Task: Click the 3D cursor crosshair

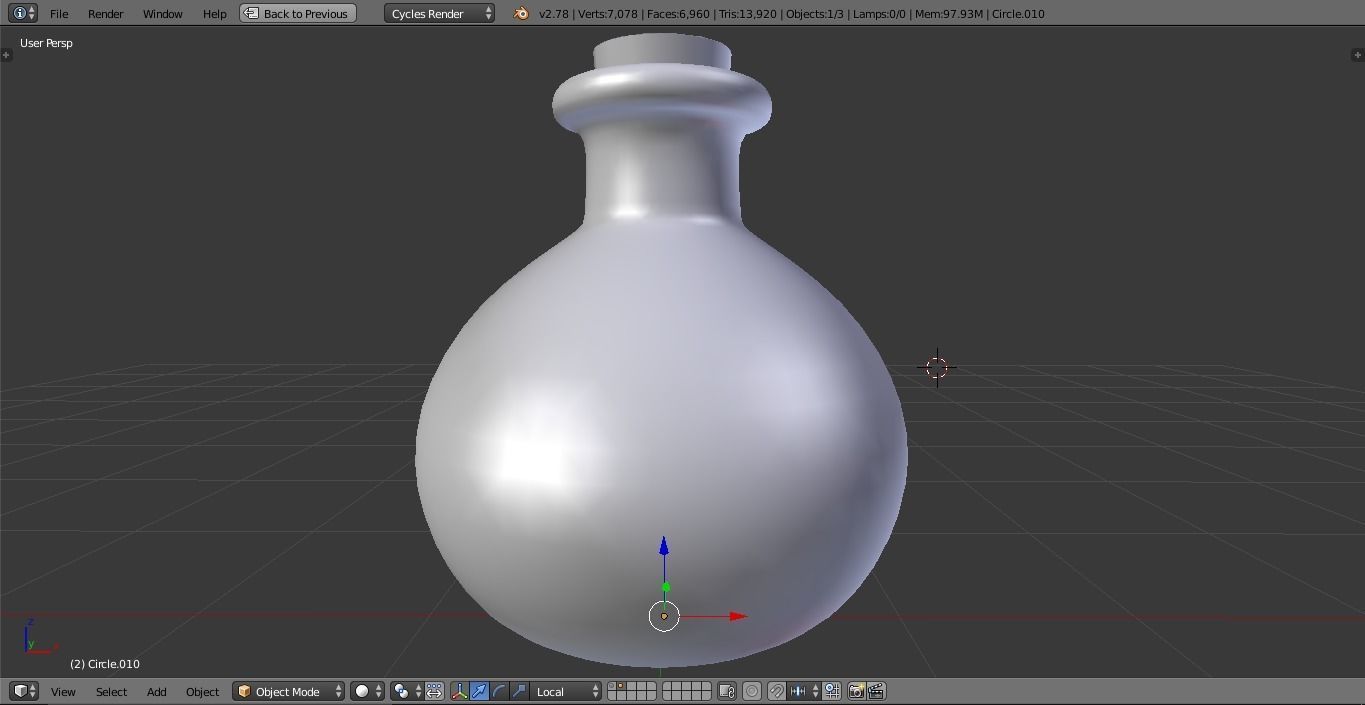Action: tap(937, 368)
